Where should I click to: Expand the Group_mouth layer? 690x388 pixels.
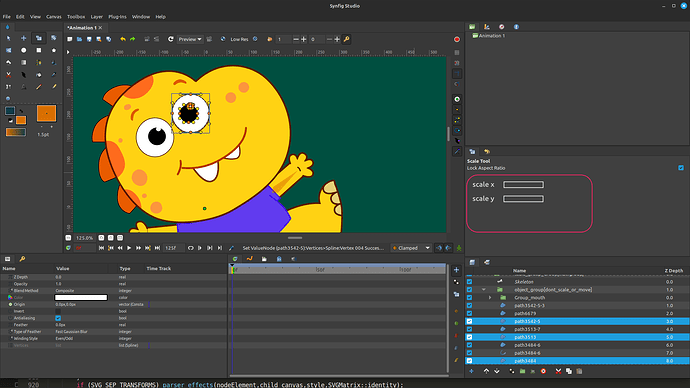point(490,298)
